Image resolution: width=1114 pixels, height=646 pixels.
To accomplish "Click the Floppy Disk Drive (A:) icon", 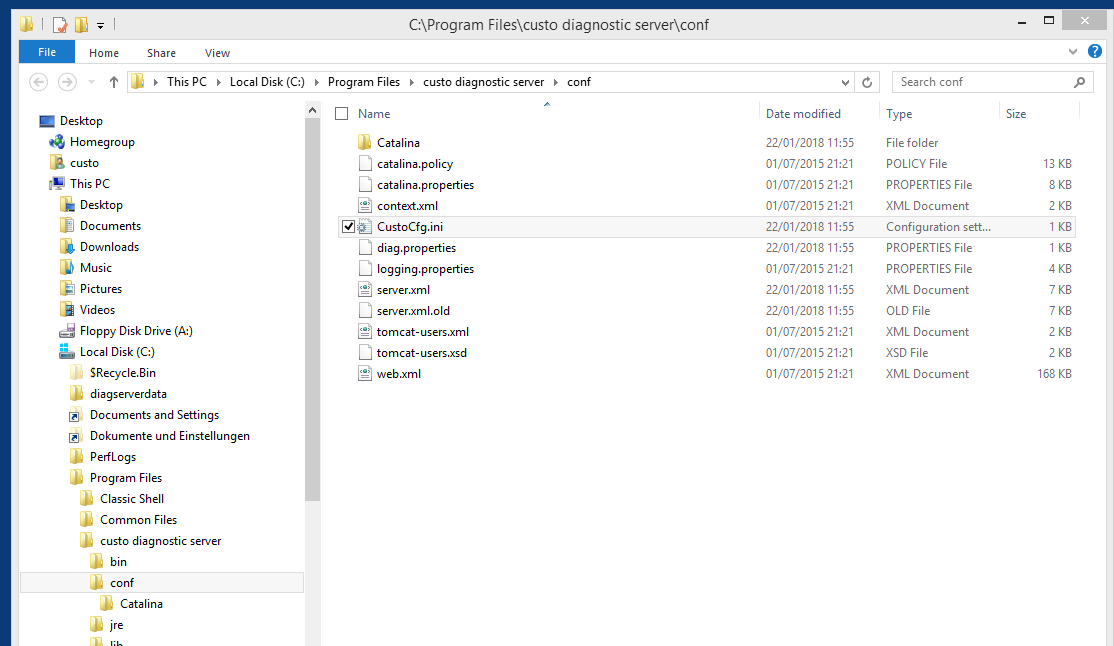I will click(x=67, y=331).
